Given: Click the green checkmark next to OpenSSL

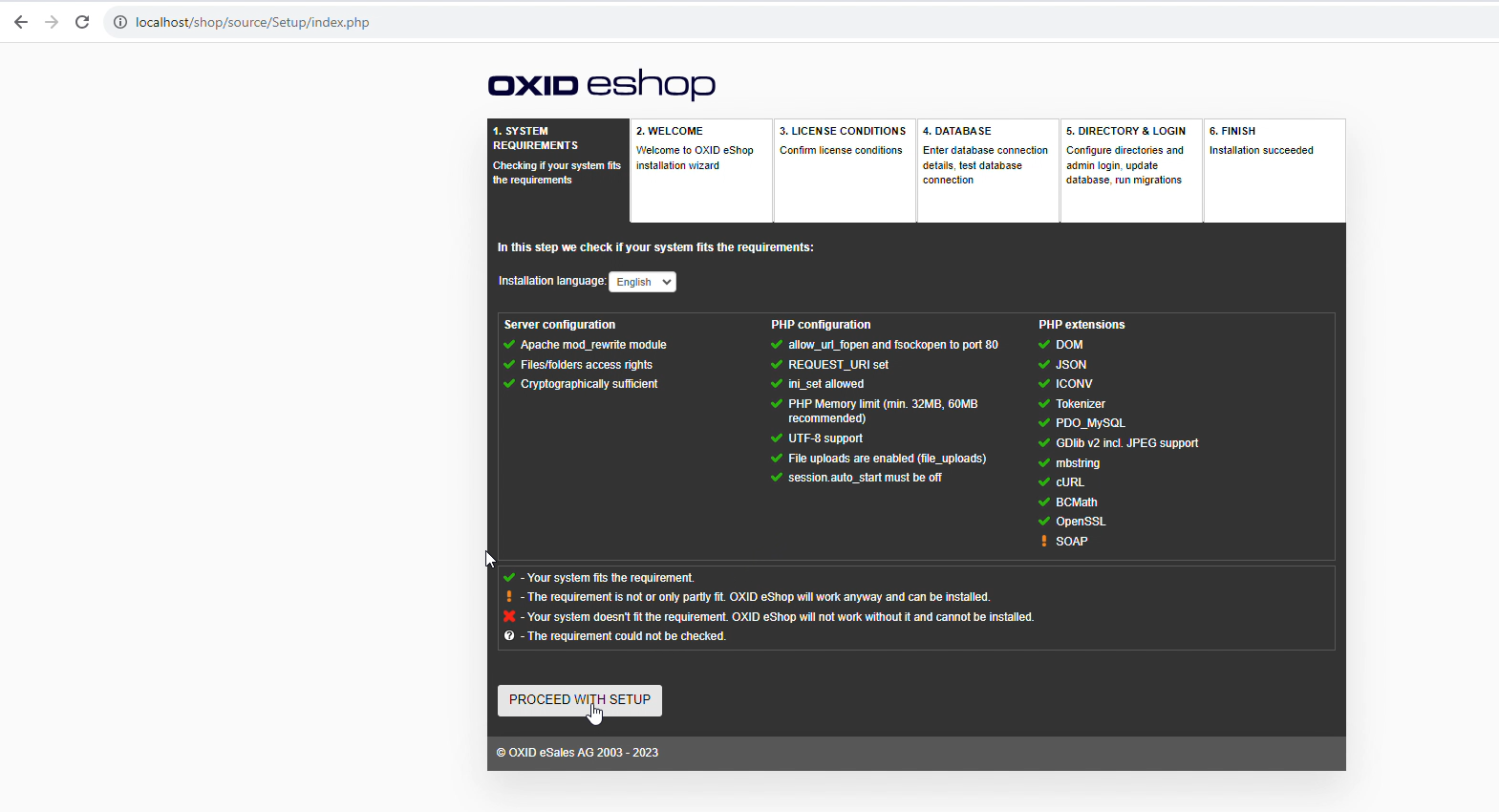Looking at the screenshot, I should 1044,522.
